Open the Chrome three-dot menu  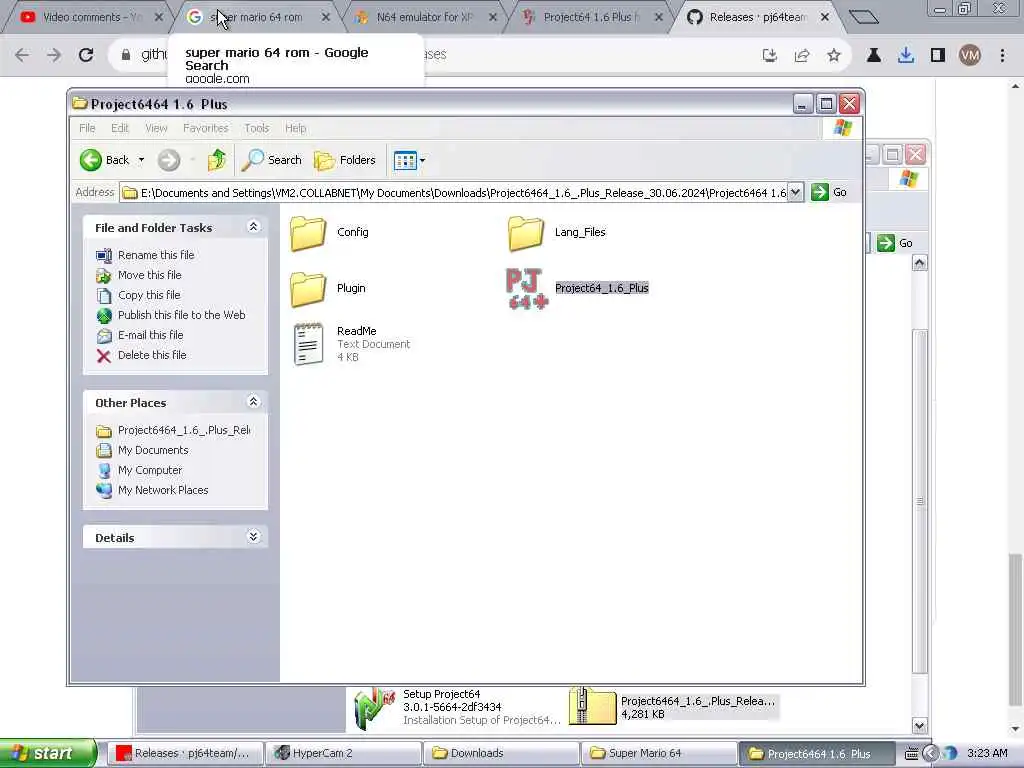(x=1002, y=56)
